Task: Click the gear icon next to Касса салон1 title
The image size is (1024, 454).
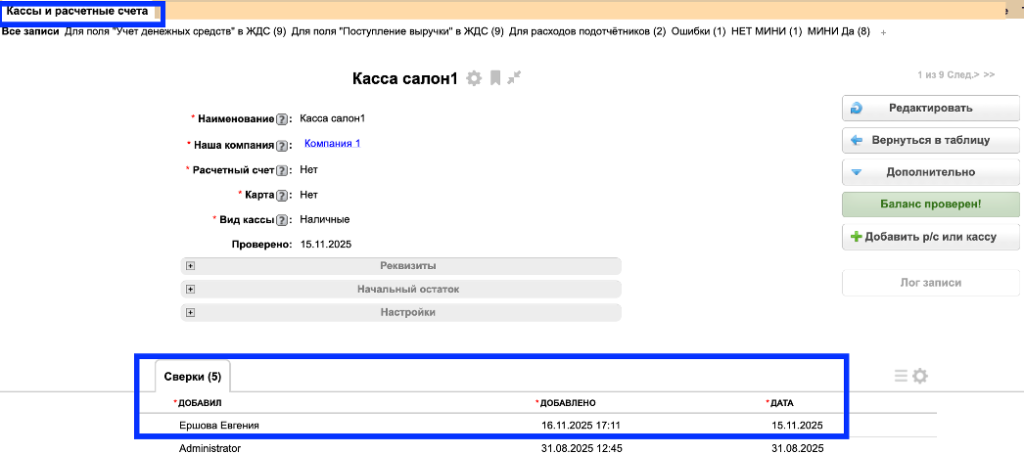Action: pos(474,78)
